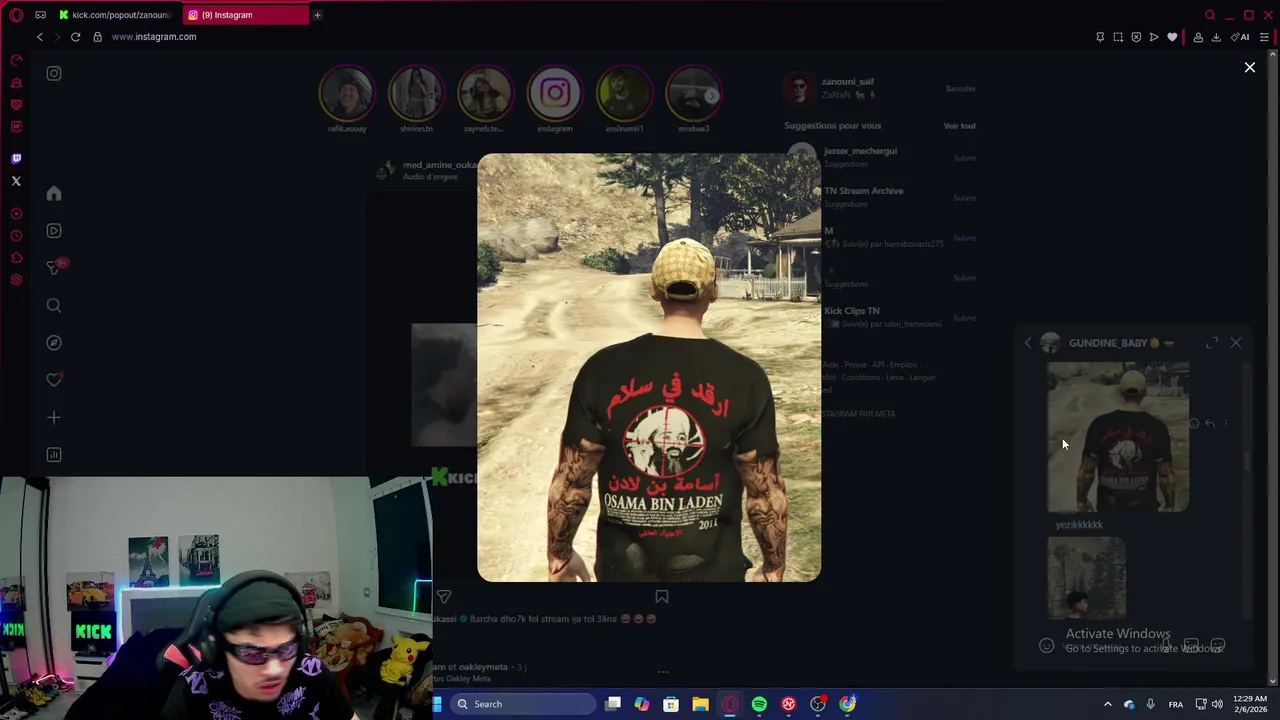This screenshot has height=720, width=1280.
Task: Open File Explorer from the taskbar
Action: pyautogui.click(x=700, y=704)
